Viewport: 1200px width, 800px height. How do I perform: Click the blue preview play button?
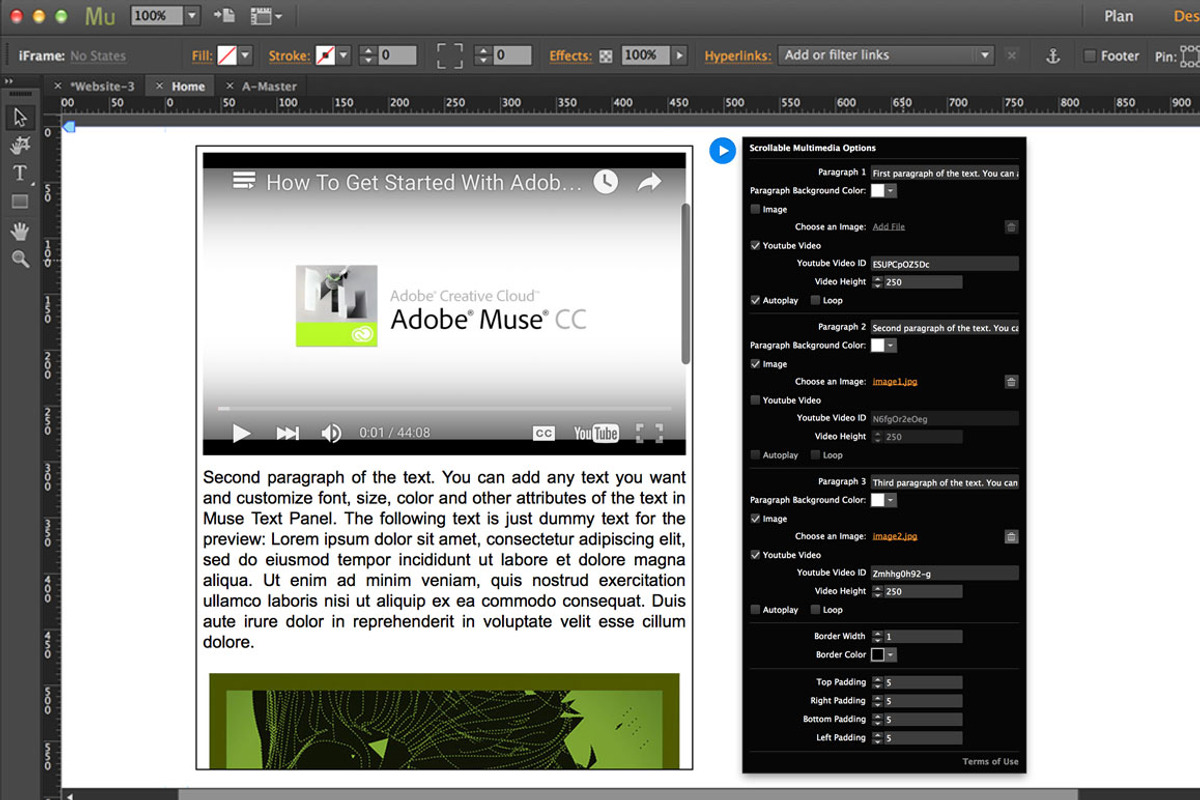(722, 151)
